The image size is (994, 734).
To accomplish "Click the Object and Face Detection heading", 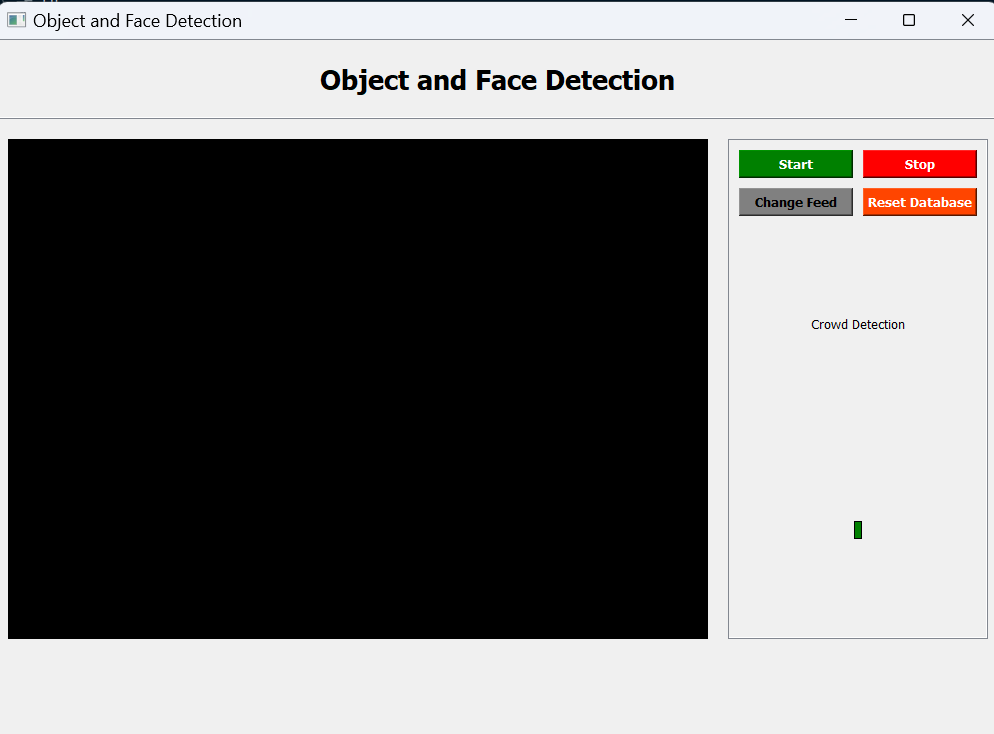I will point(496,80).
